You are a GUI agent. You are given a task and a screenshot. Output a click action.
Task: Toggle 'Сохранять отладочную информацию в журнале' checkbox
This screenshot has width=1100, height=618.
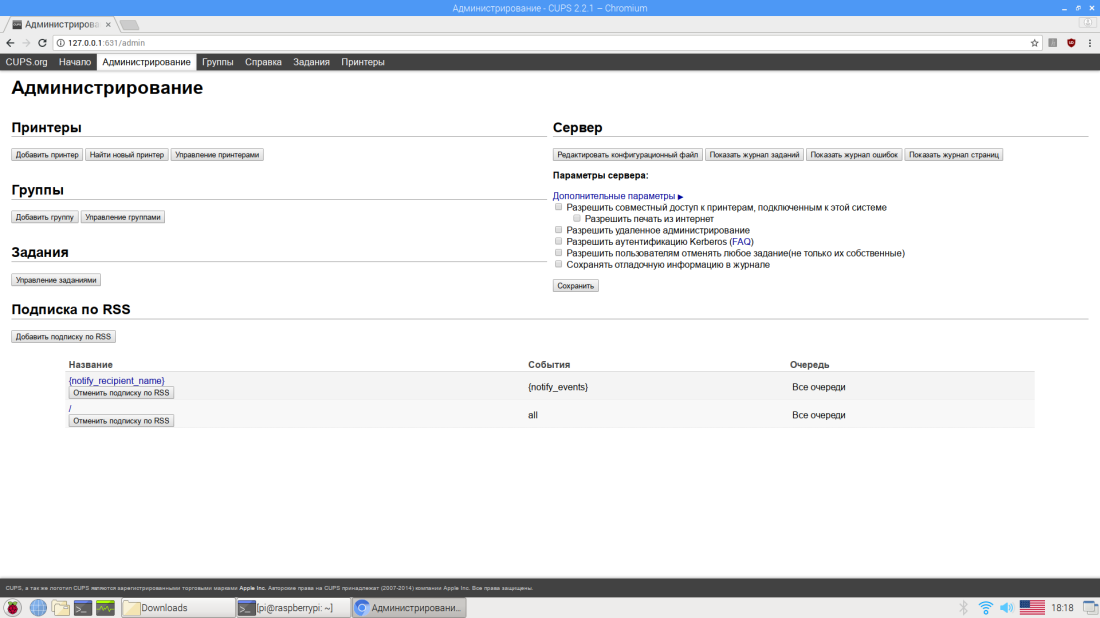559,265
